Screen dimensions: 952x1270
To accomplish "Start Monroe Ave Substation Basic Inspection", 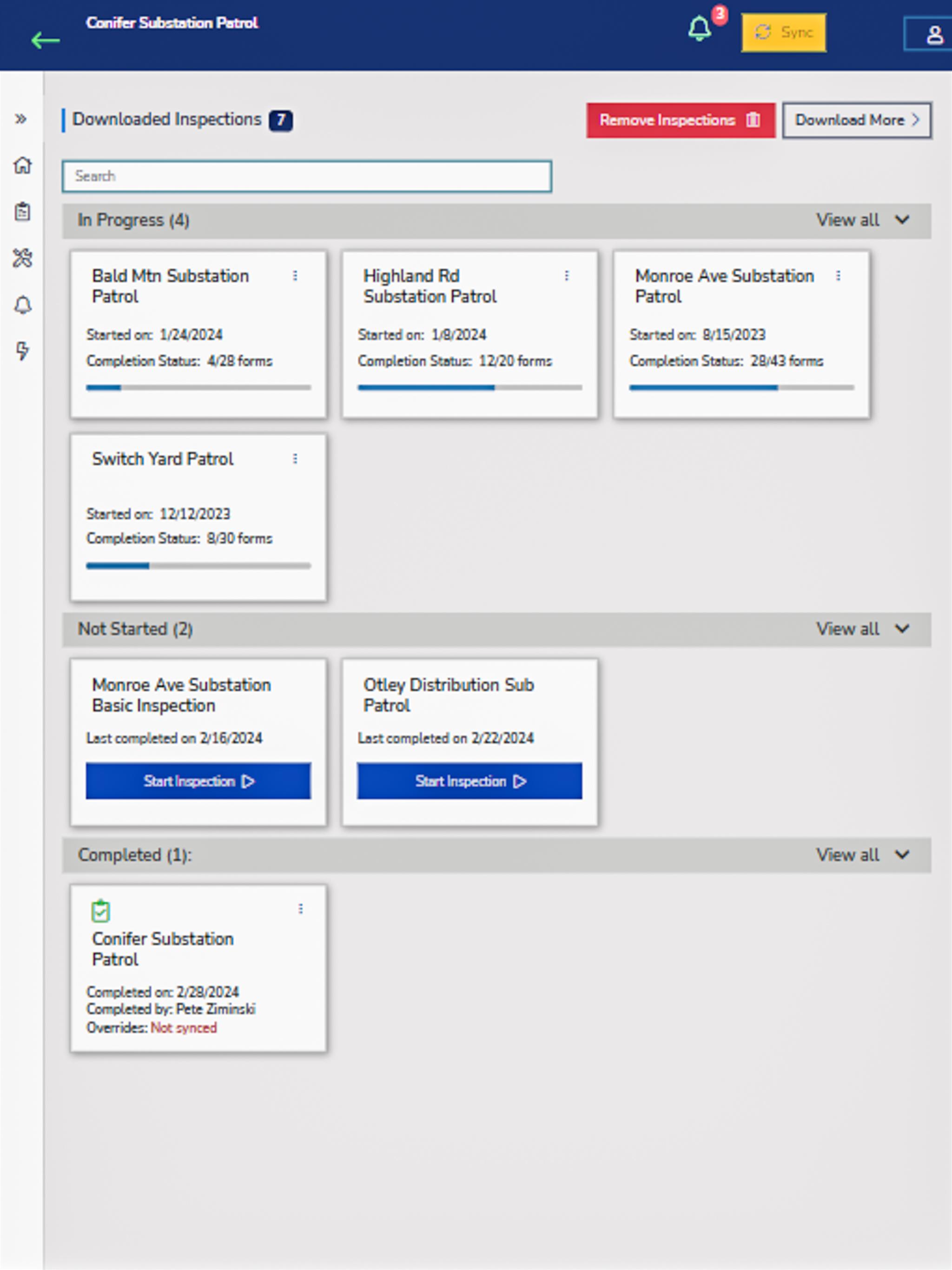I will click(198, 781).
